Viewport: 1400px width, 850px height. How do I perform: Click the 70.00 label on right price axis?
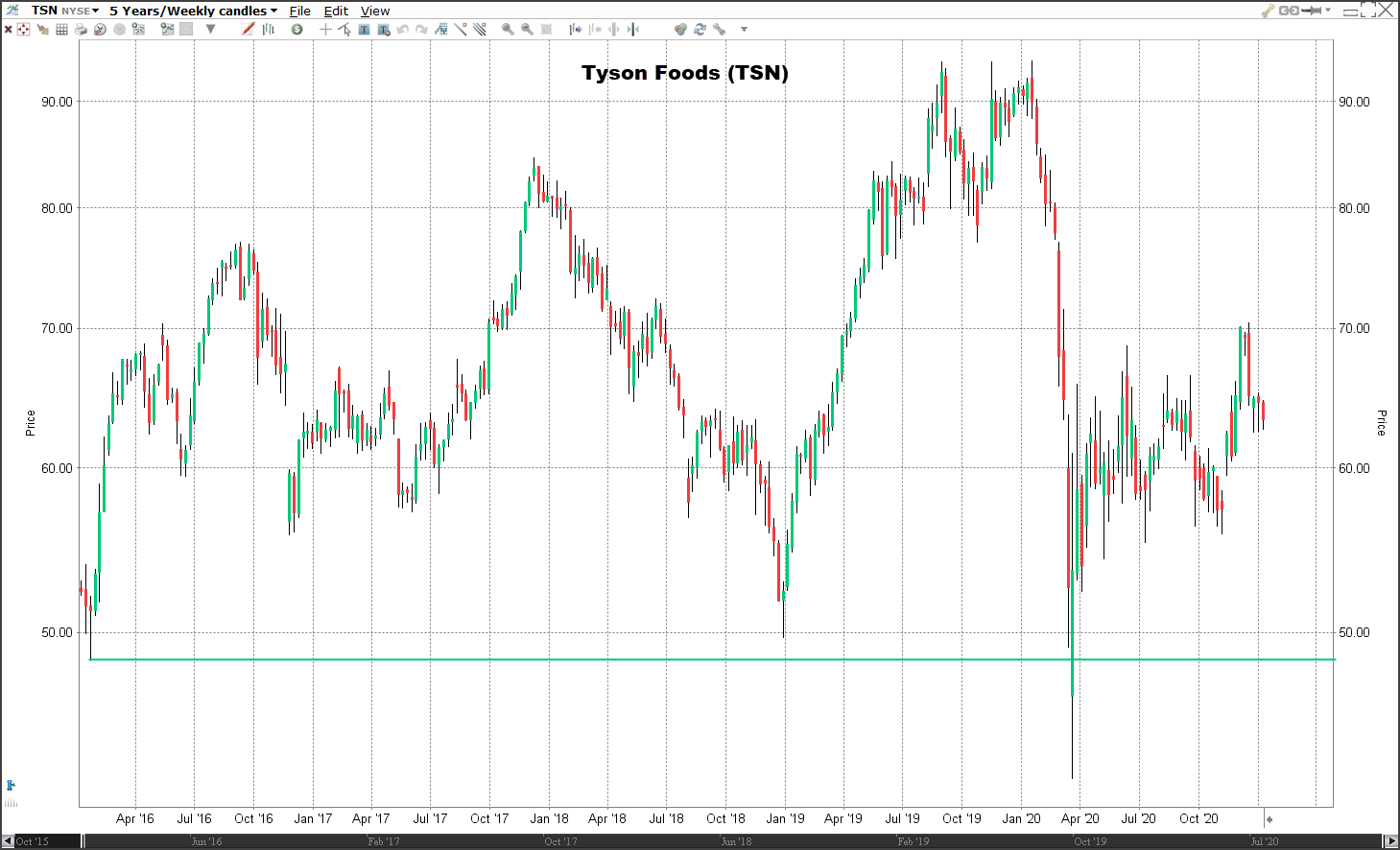[x=1354, y=328]
